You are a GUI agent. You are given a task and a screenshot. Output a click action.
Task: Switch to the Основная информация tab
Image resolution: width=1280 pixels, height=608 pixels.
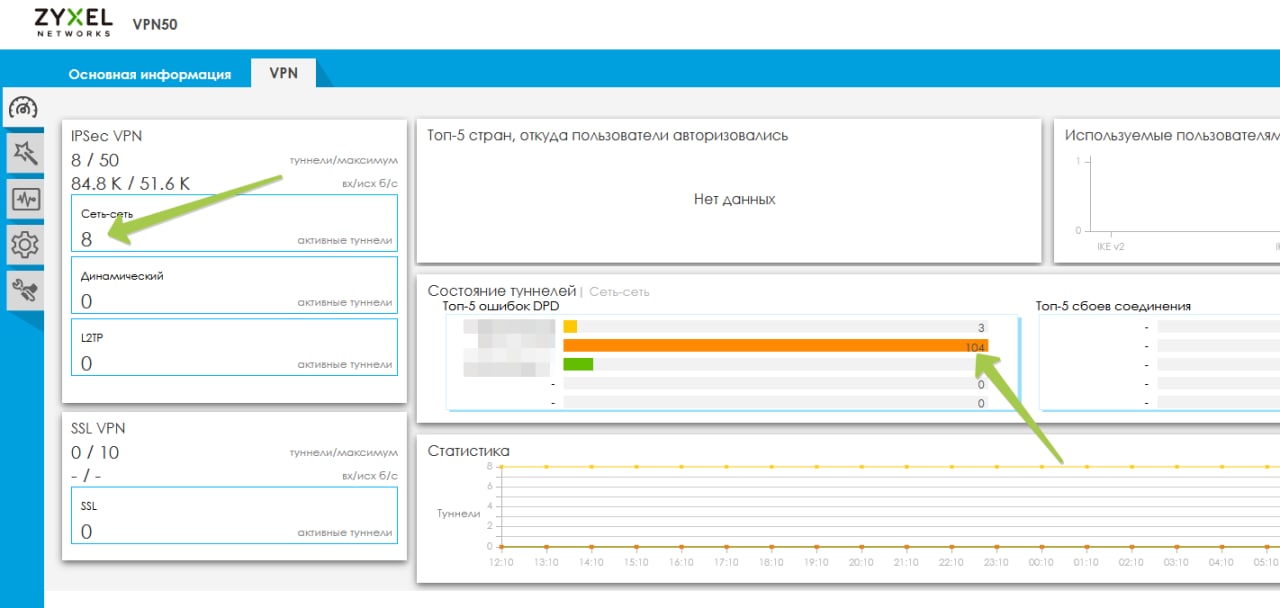click(x=150, y=74)
